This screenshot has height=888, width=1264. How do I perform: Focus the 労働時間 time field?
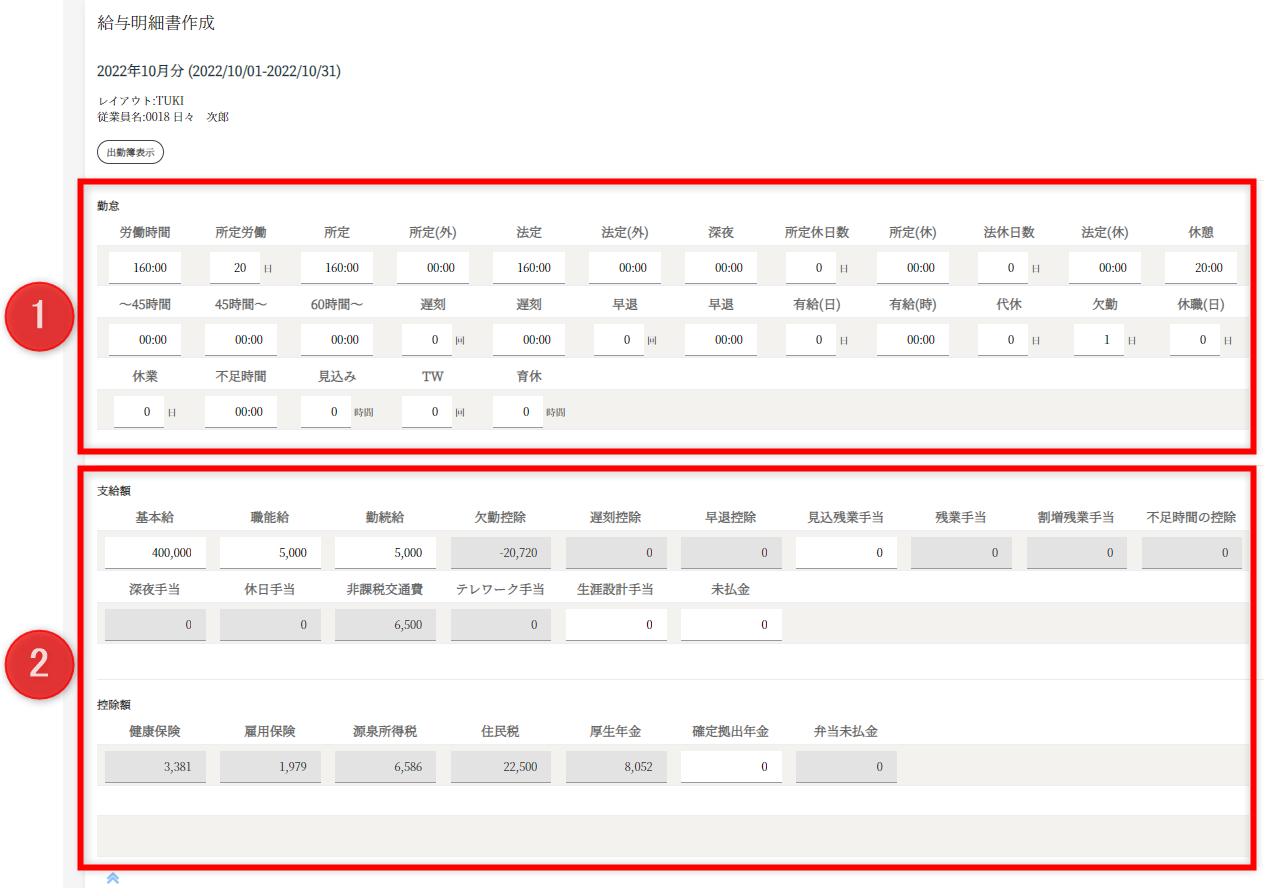pyautogui.click(x=144, y=268)
